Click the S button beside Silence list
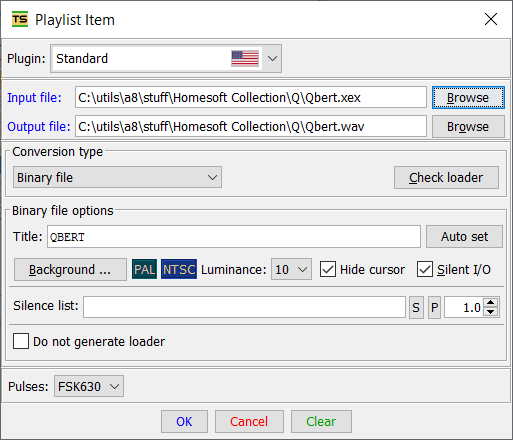Viewport: 513px width, 440px height. pyautogui.click(x=416, y=307)
